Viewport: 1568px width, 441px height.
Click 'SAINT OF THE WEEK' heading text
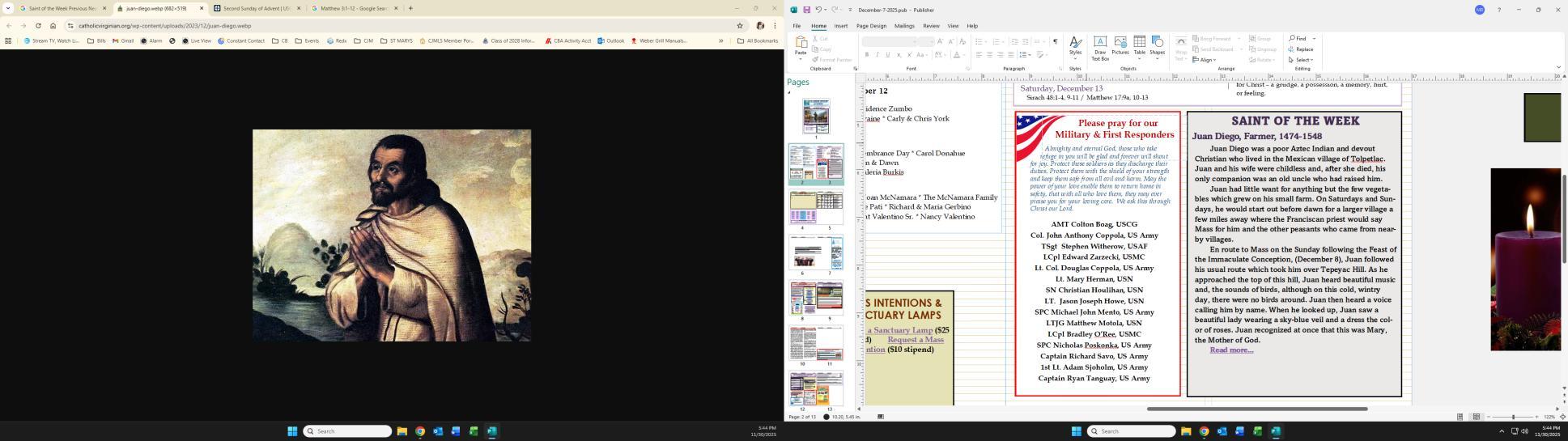(x=1295, y=121)
